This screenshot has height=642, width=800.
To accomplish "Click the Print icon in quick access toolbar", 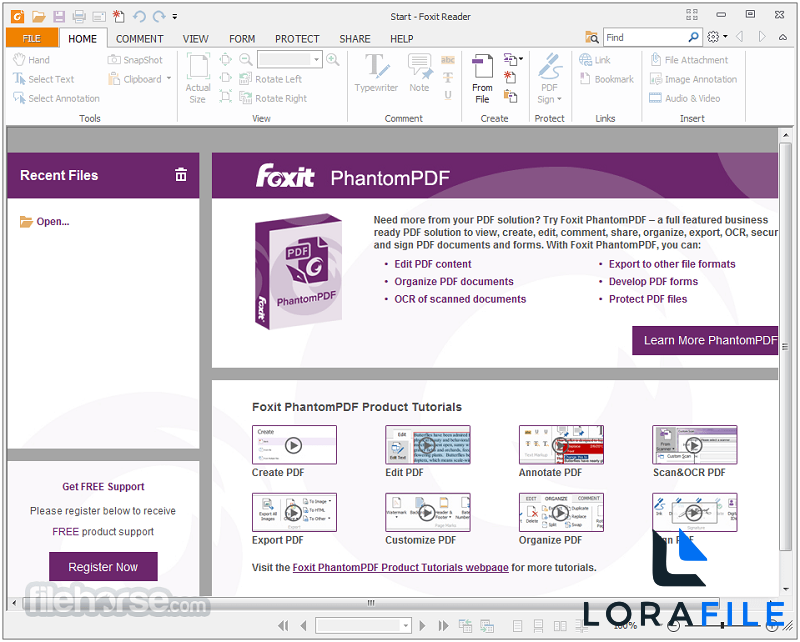I will (79, 16).
